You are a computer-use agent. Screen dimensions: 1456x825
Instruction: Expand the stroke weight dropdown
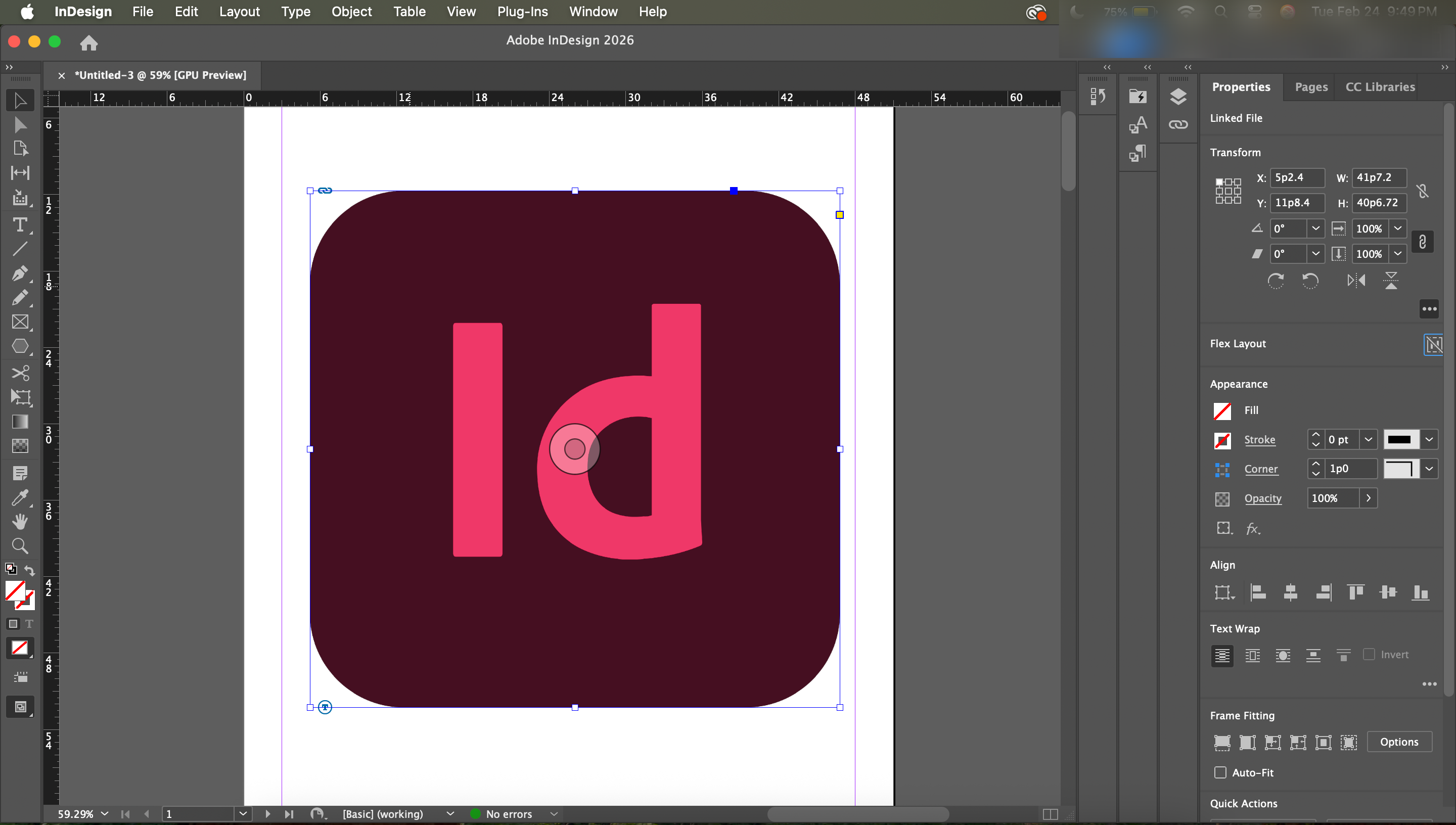pos(1368,440)
